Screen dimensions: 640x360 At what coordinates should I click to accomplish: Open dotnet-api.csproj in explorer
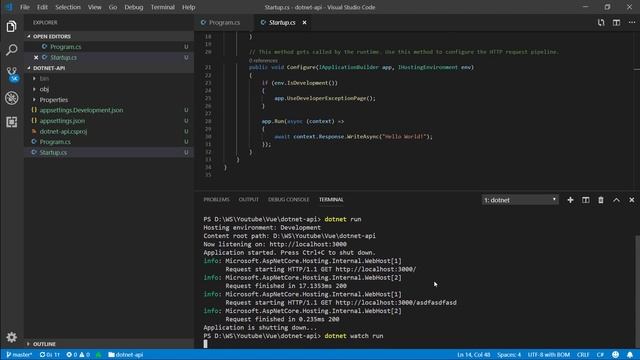point(108,131)
